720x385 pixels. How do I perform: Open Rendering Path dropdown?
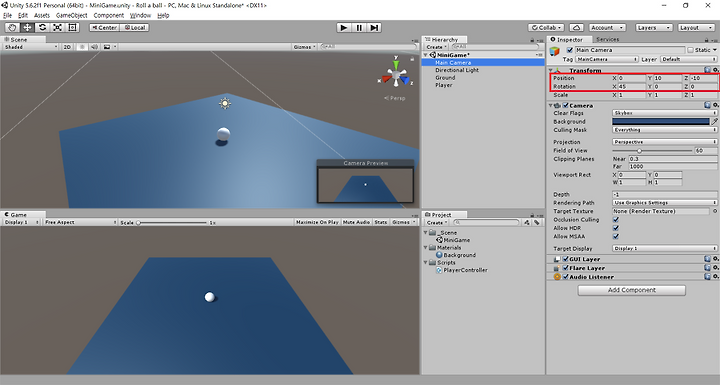tap(664, 203)
